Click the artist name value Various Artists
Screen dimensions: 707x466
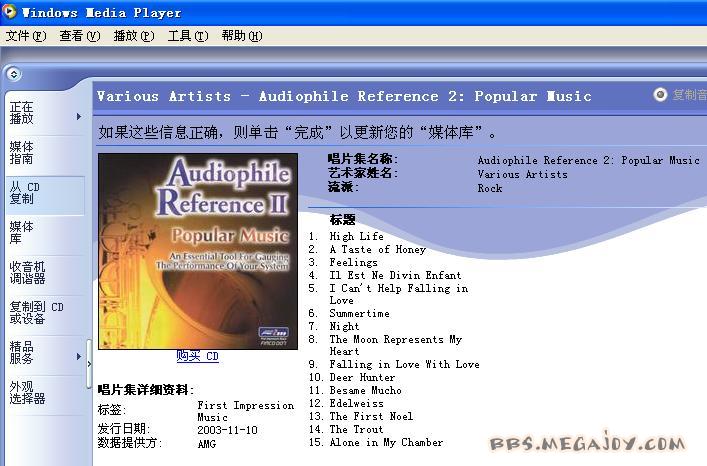523,174
